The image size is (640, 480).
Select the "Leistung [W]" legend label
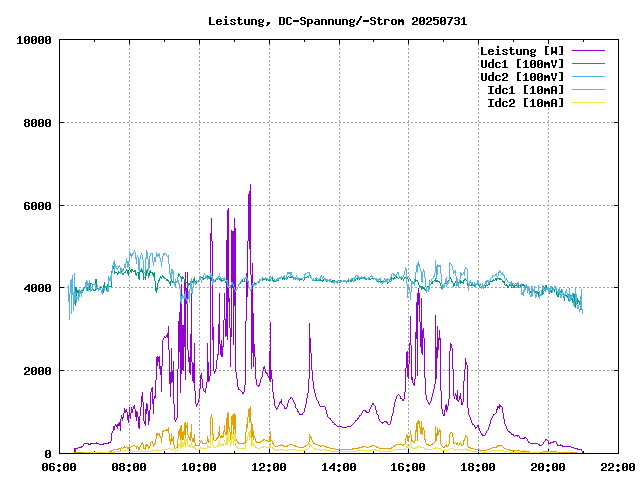[x=521, y=51]
